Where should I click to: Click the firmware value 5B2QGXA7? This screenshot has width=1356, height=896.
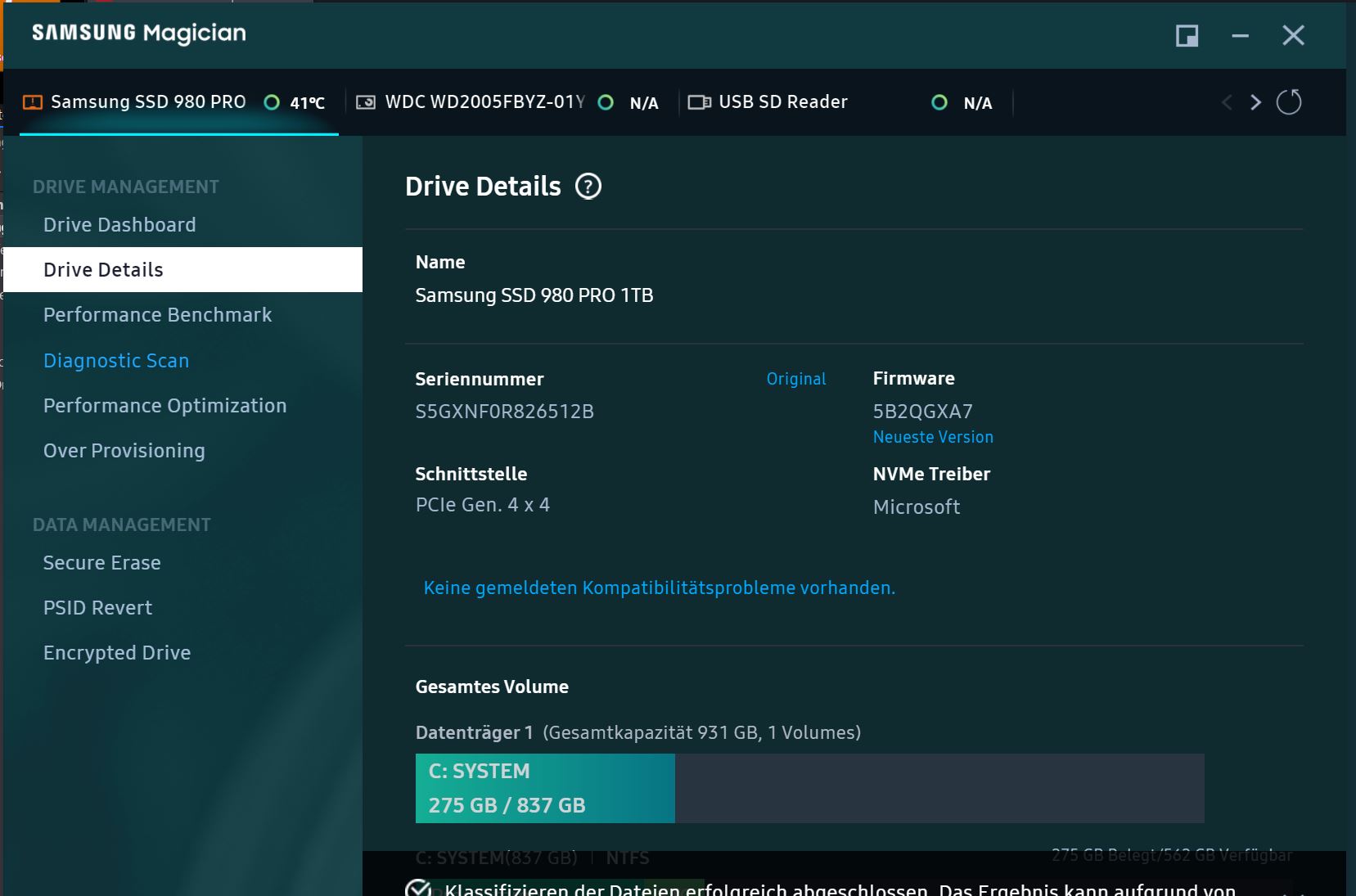[922, 412]
